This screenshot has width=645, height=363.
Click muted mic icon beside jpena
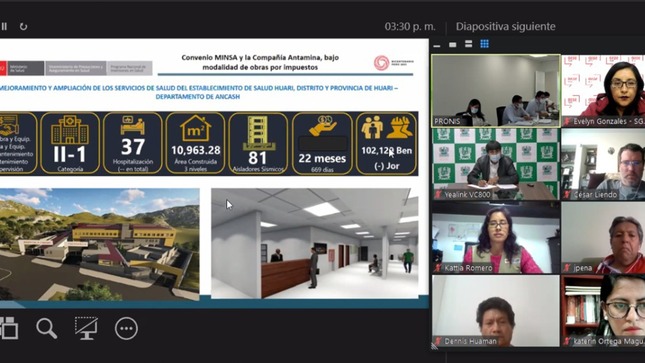[x=568, y=268]
